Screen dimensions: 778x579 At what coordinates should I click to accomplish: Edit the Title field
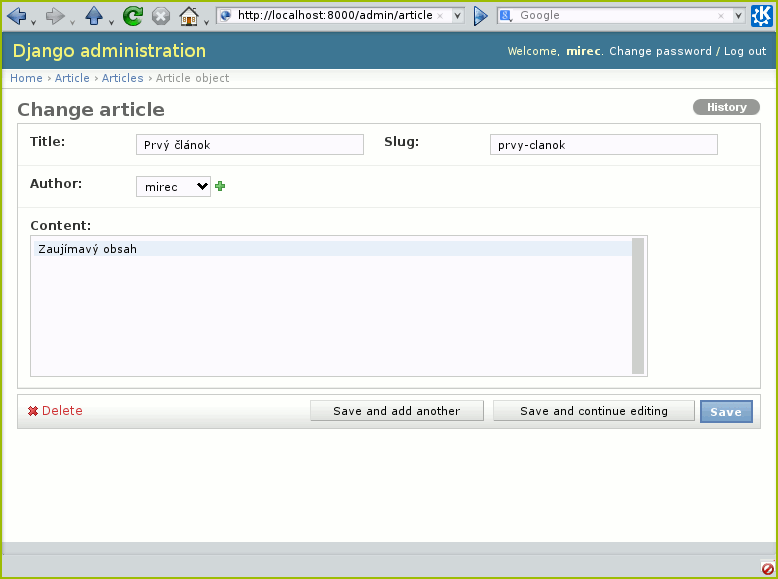click(250, 144)
